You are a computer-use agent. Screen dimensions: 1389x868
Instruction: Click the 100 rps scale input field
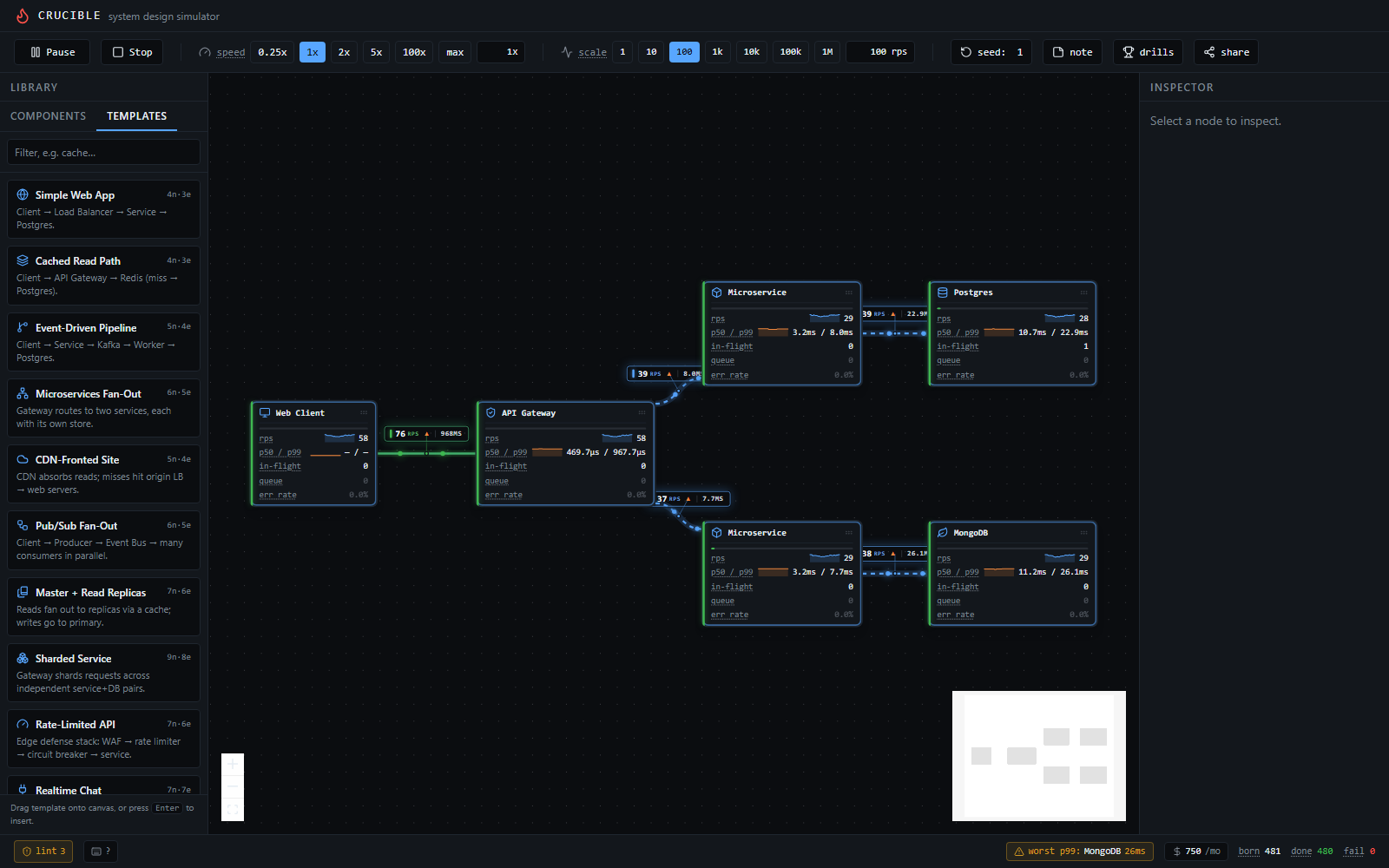pyautogui.click(x=880, y=52)
